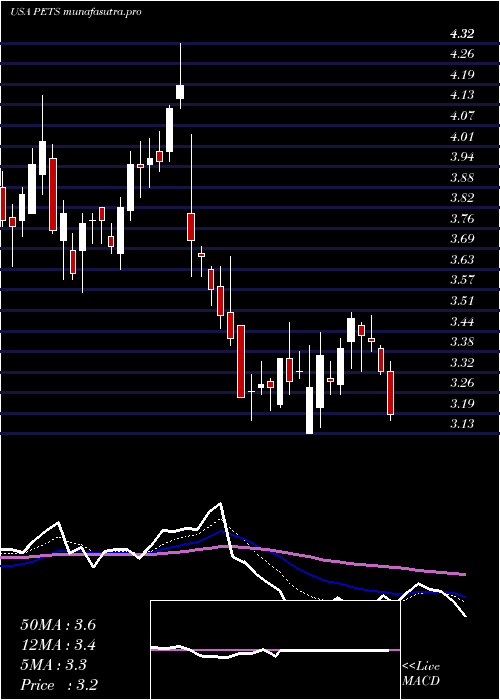Click the 3.51 price axis label

462,300
